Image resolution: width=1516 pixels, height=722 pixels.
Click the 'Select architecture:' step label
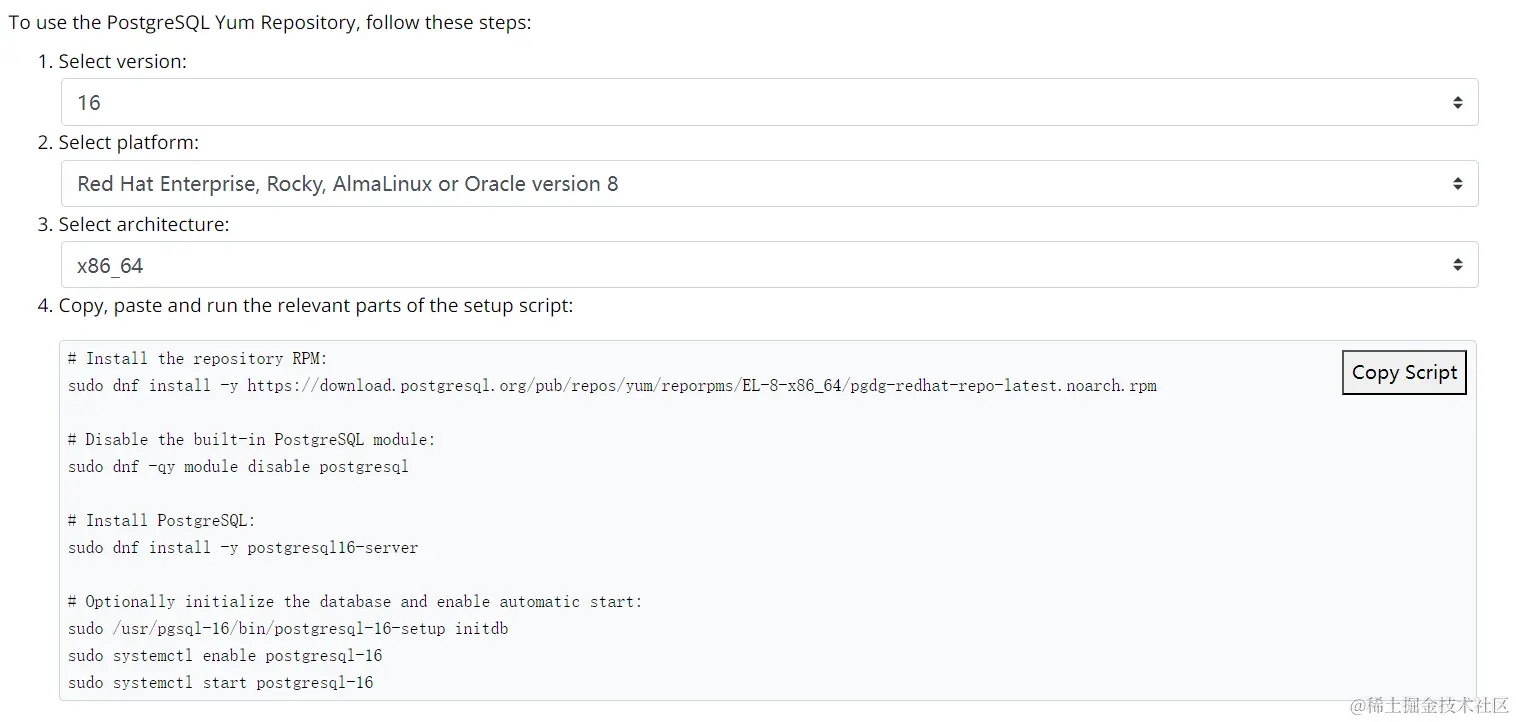pyautogui.click(x=143, y=224)
